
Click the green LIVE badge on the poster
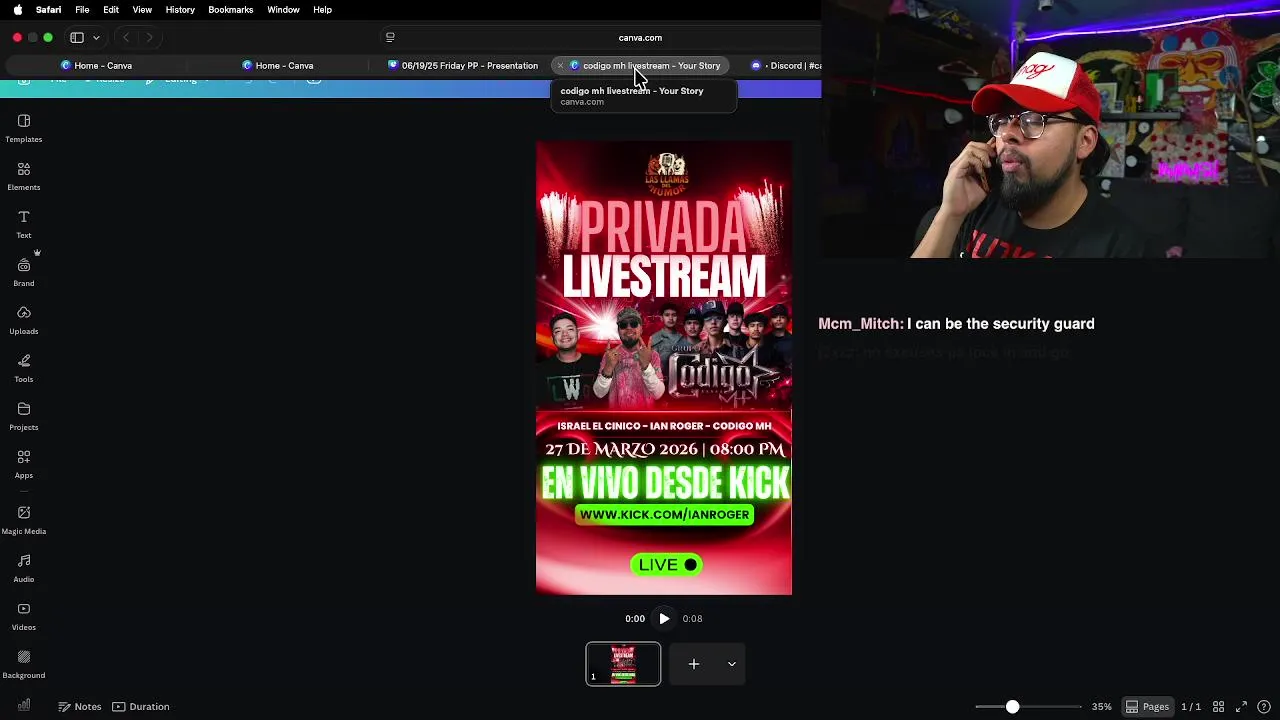[666, 565]
